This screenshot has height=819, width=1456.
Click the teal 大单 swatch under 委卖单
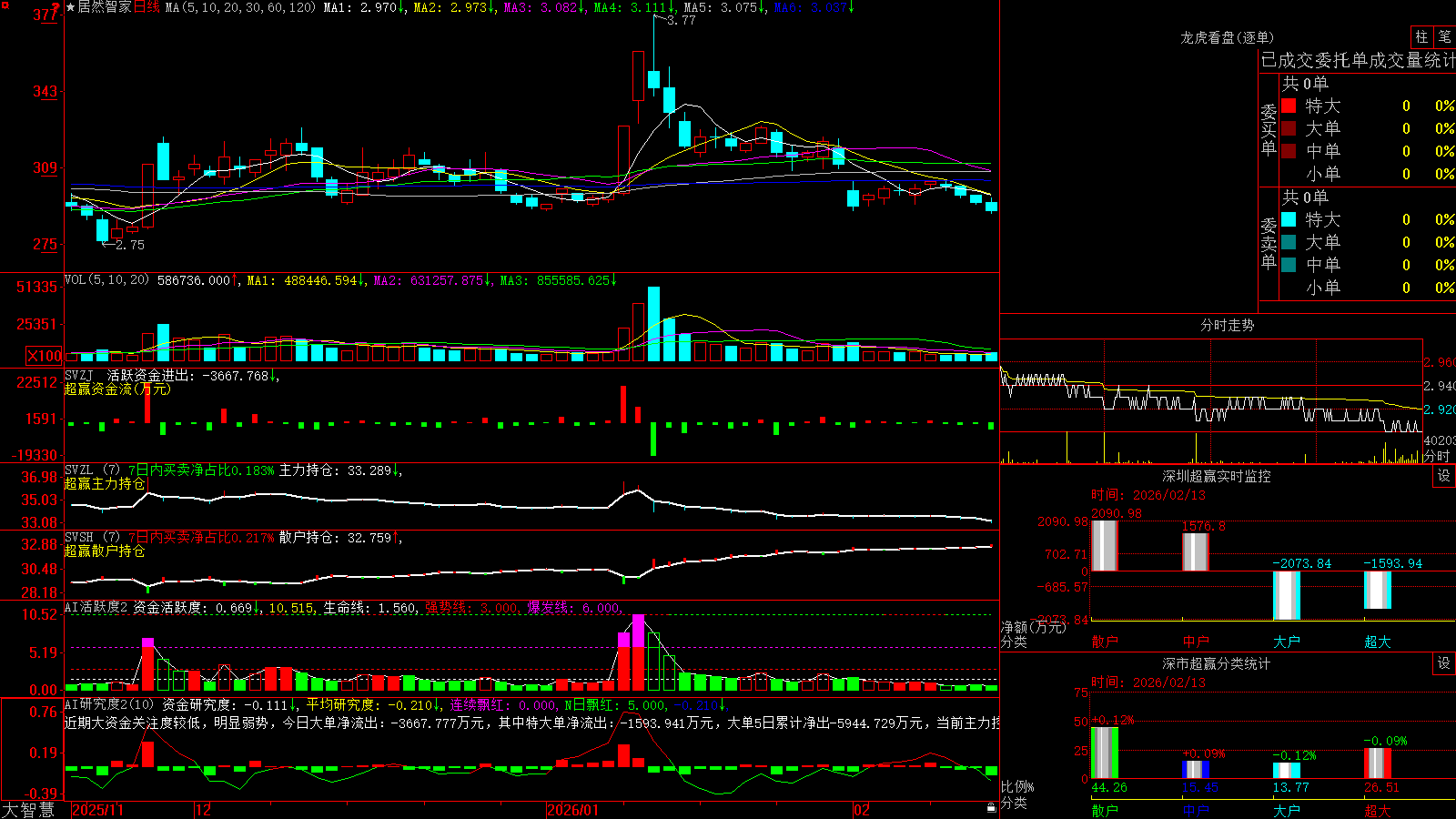(x=1289, y=242)
